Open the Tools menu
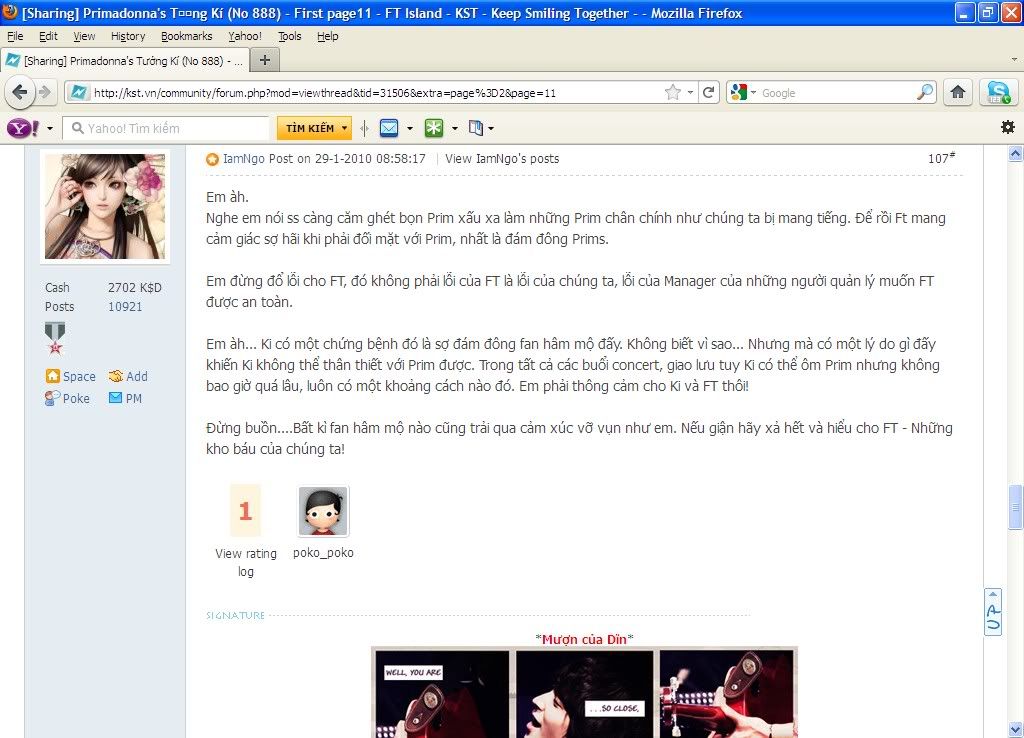The image size is (1024, 738). 290,36
